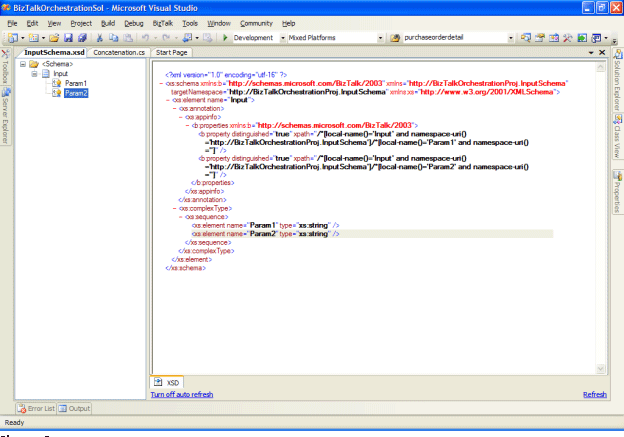The width and height of the screenshot is (624, 437).
Task: Click the XSD pane scroll down arrow
Action: 601,369
